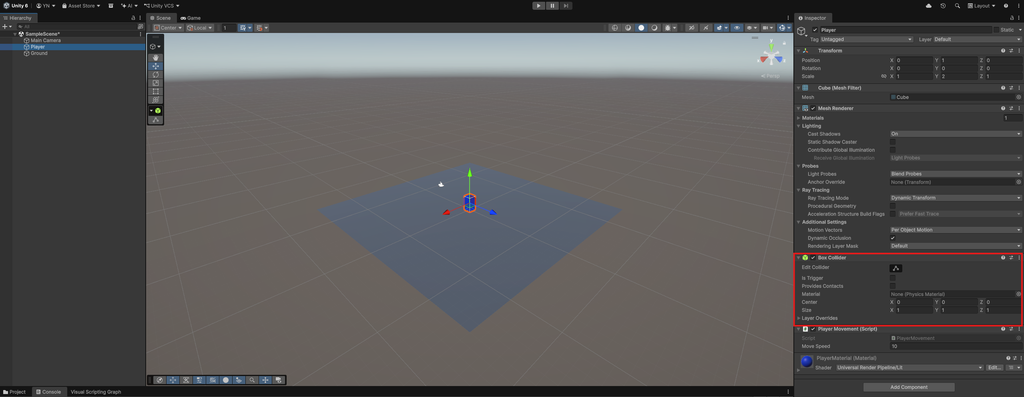Click the Move Speed value field
The height and width of the screenshot is (397, 1024).
955,346
